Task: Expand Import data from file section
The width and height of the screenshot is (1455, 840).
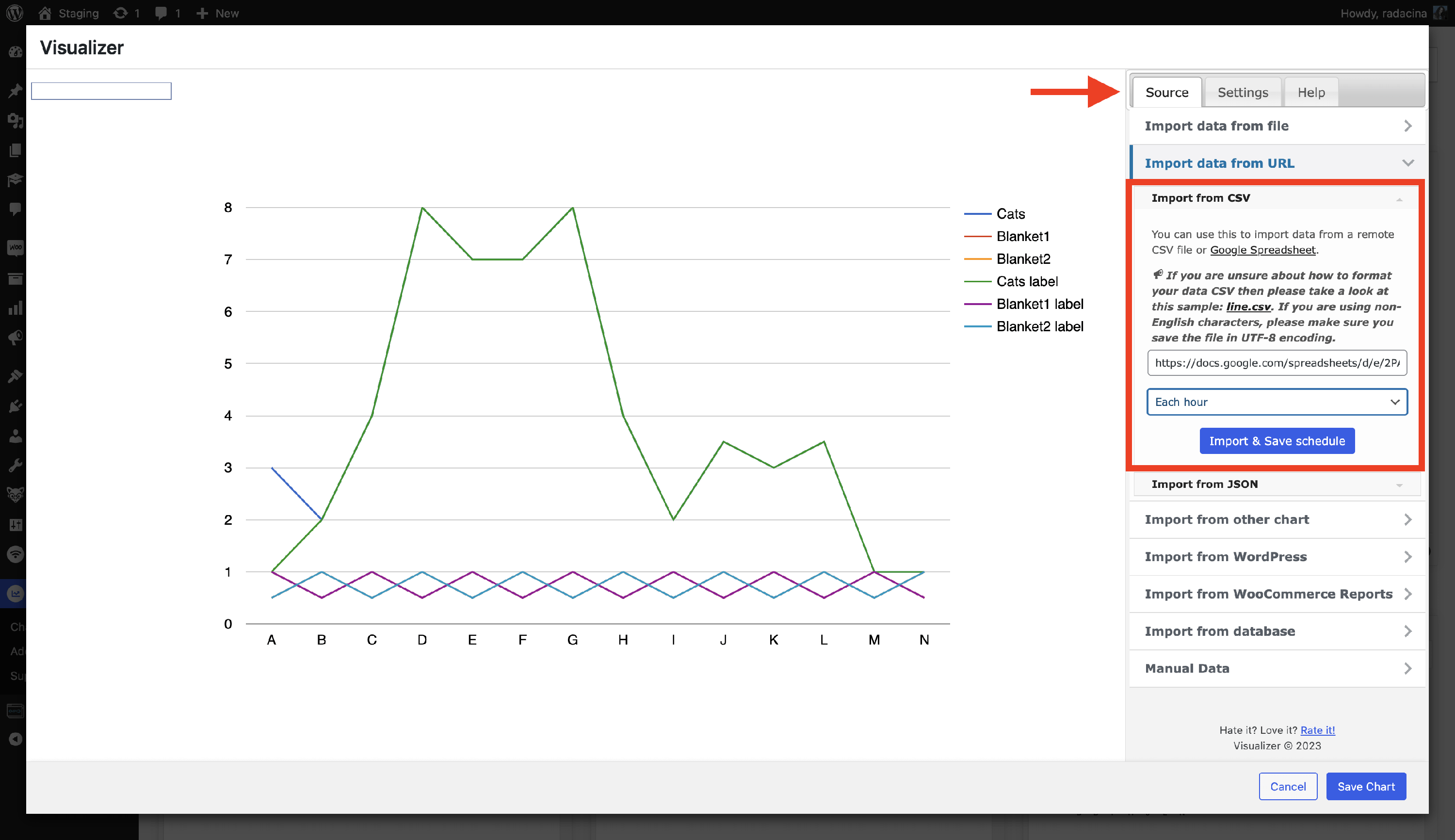Action: pos(1276,126)
